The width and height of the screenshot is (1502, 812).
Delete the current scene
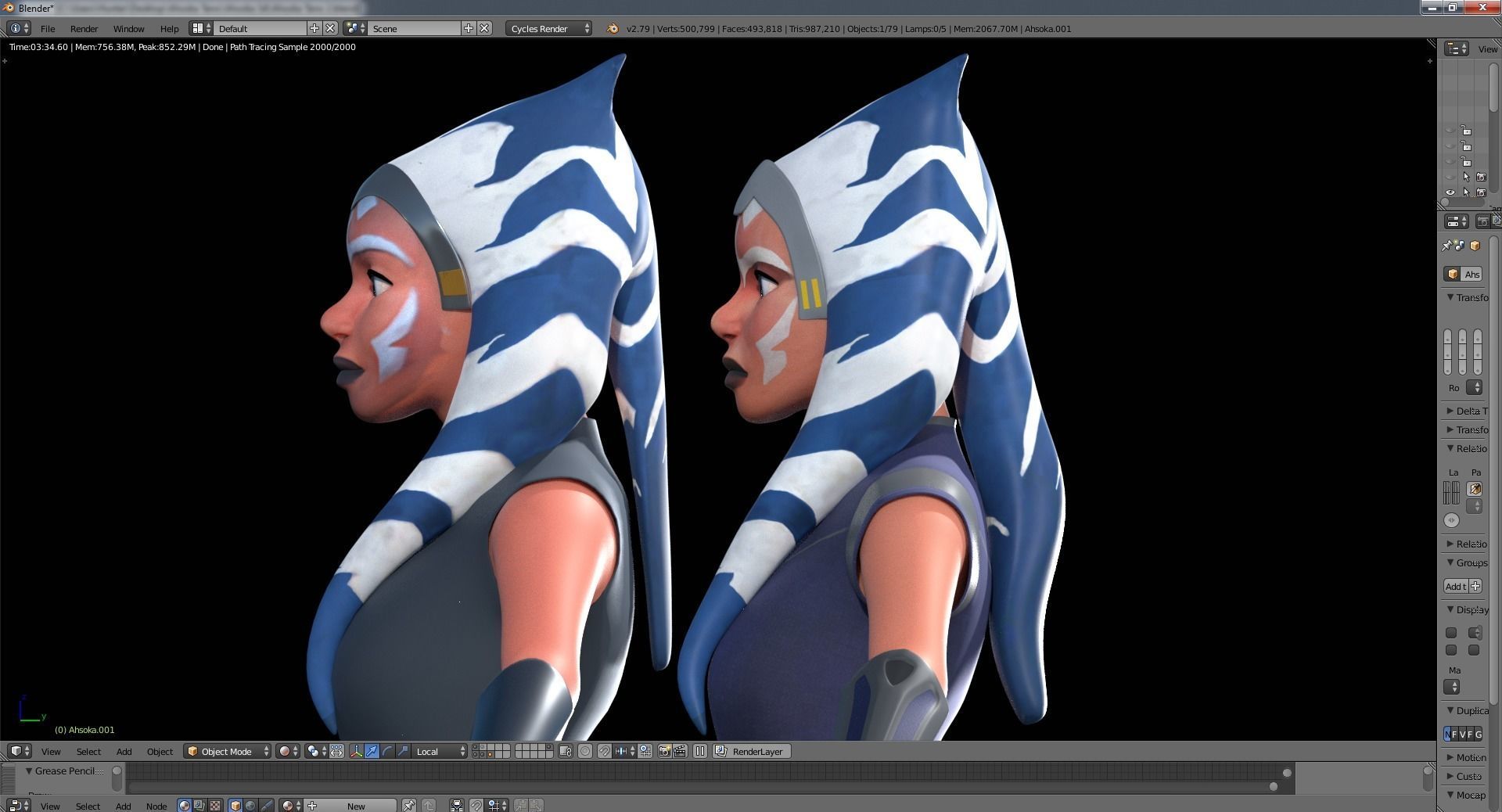(x=484, y=28)
